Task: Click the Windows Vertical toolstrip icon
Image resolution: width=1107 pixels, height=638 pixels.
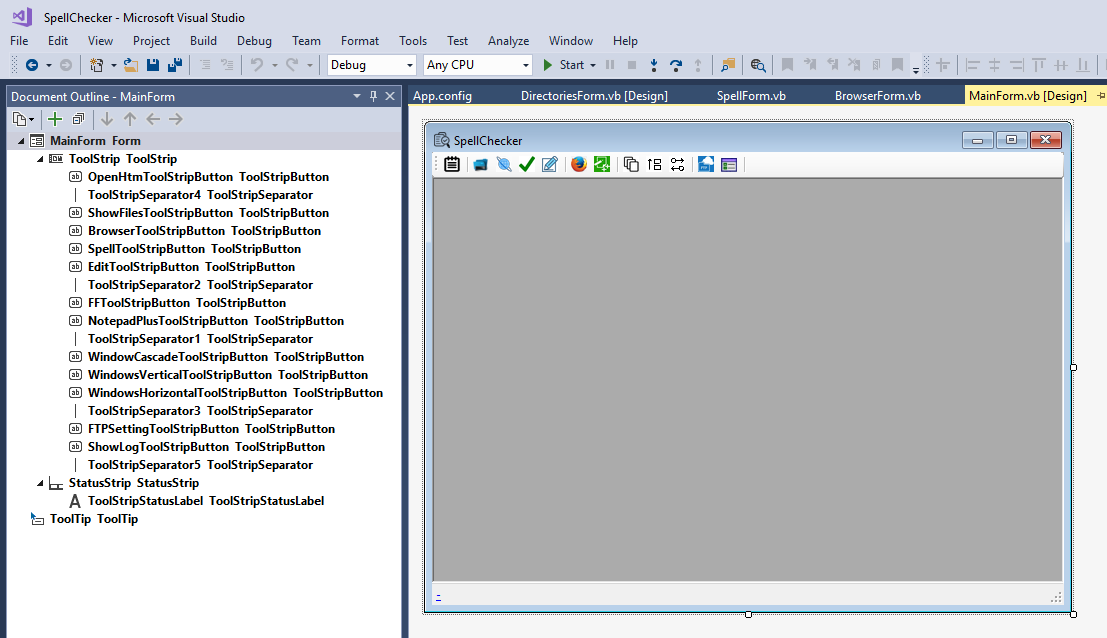Action: (654, 164)
